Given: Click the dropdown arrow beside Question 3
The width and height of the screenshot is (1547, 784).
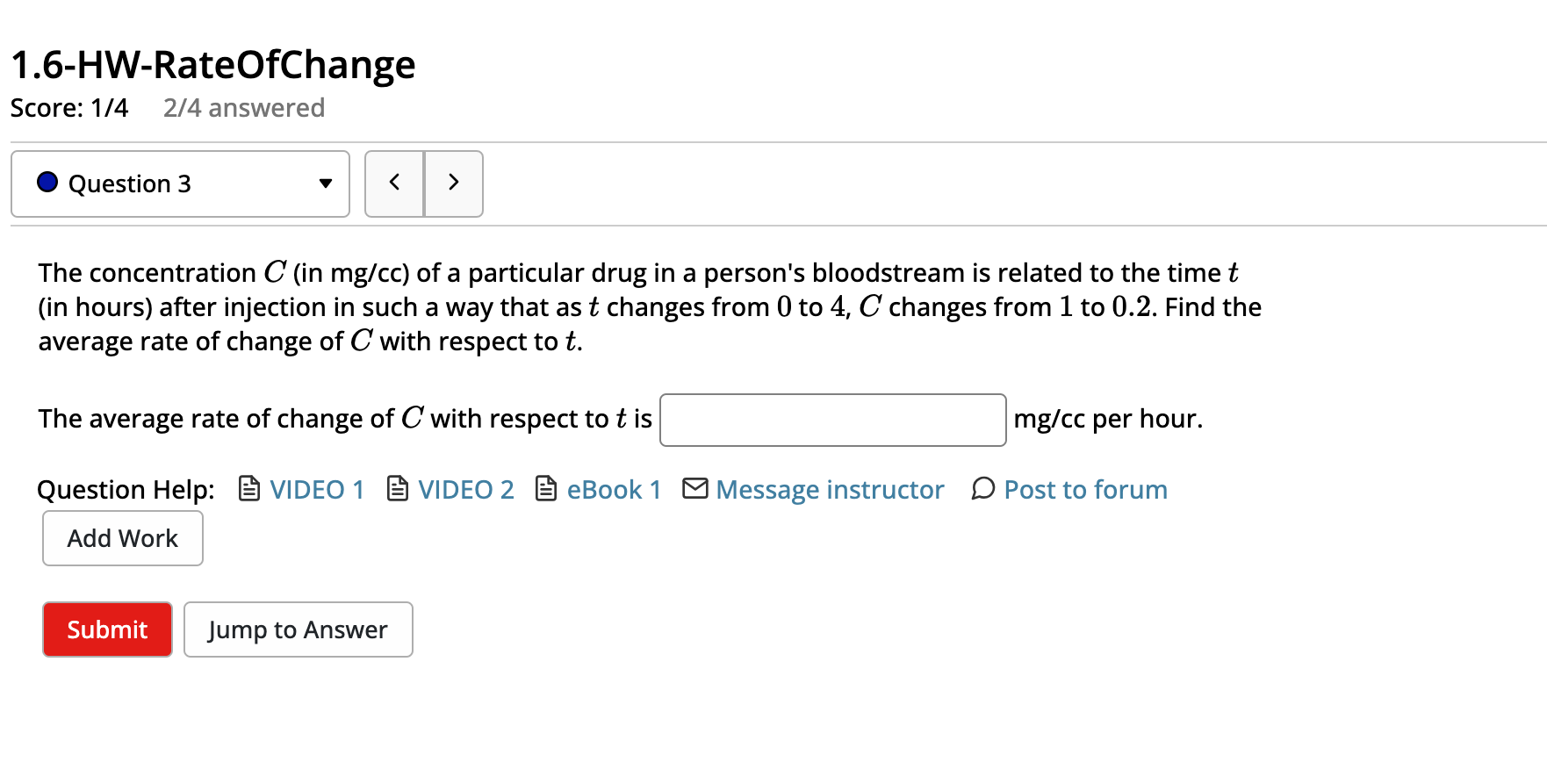Looking at the screenshot, I should pos(326,183).
